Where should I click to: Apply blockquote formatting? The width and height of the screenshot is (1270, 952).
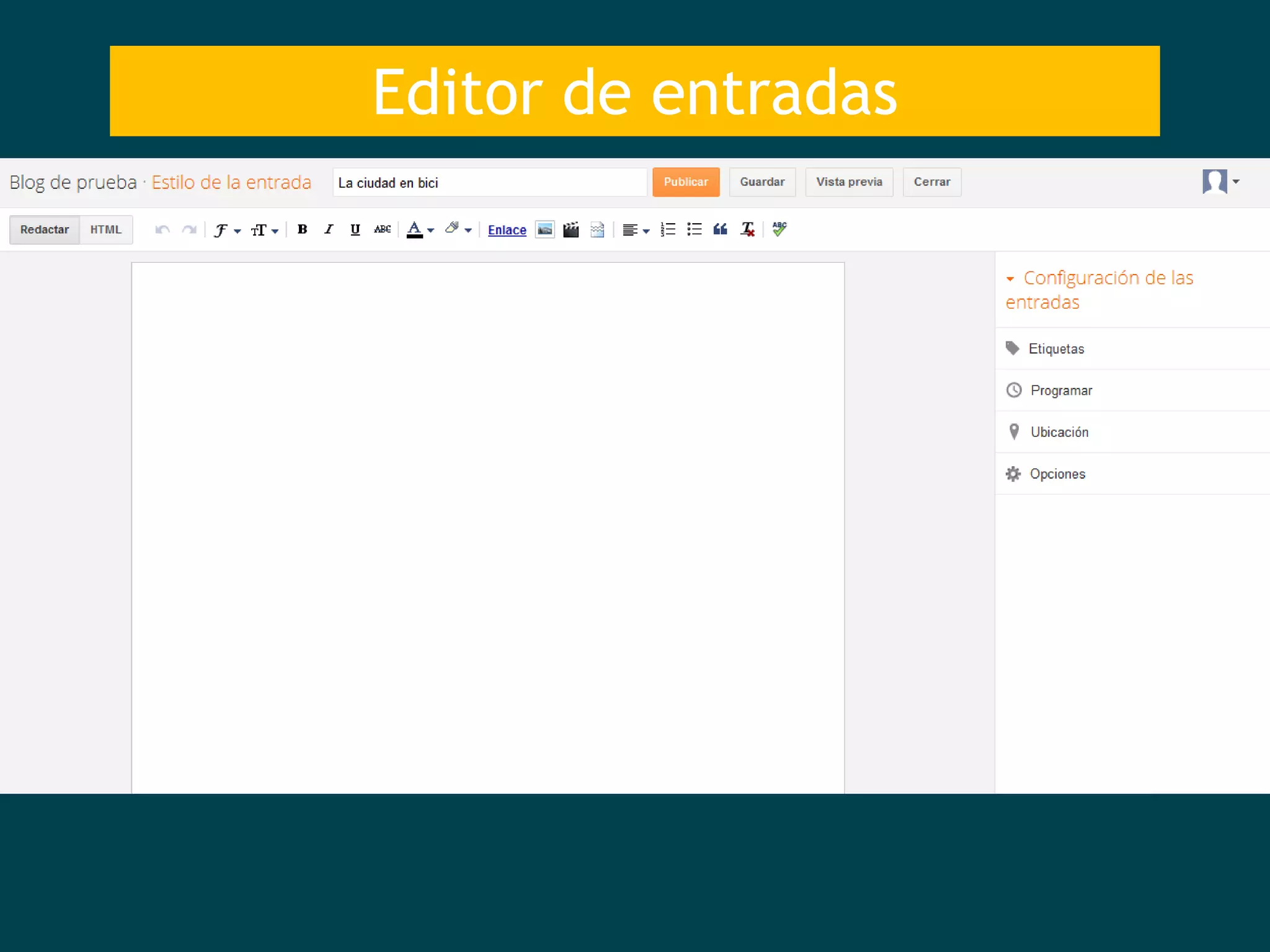tap(721, 229)
